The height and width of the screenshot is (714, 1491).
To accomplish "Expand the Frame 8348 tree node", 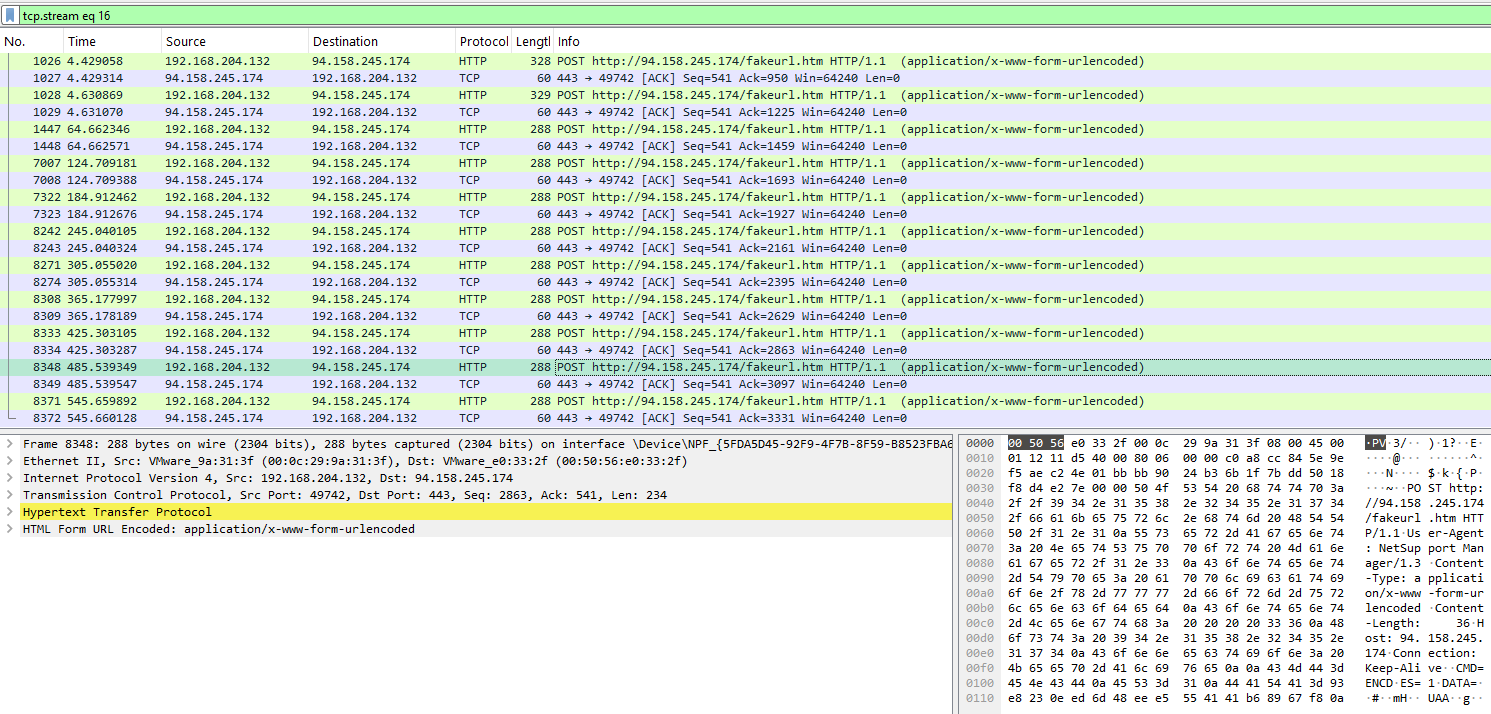I will pyautogui.click(x=10, y=444).
